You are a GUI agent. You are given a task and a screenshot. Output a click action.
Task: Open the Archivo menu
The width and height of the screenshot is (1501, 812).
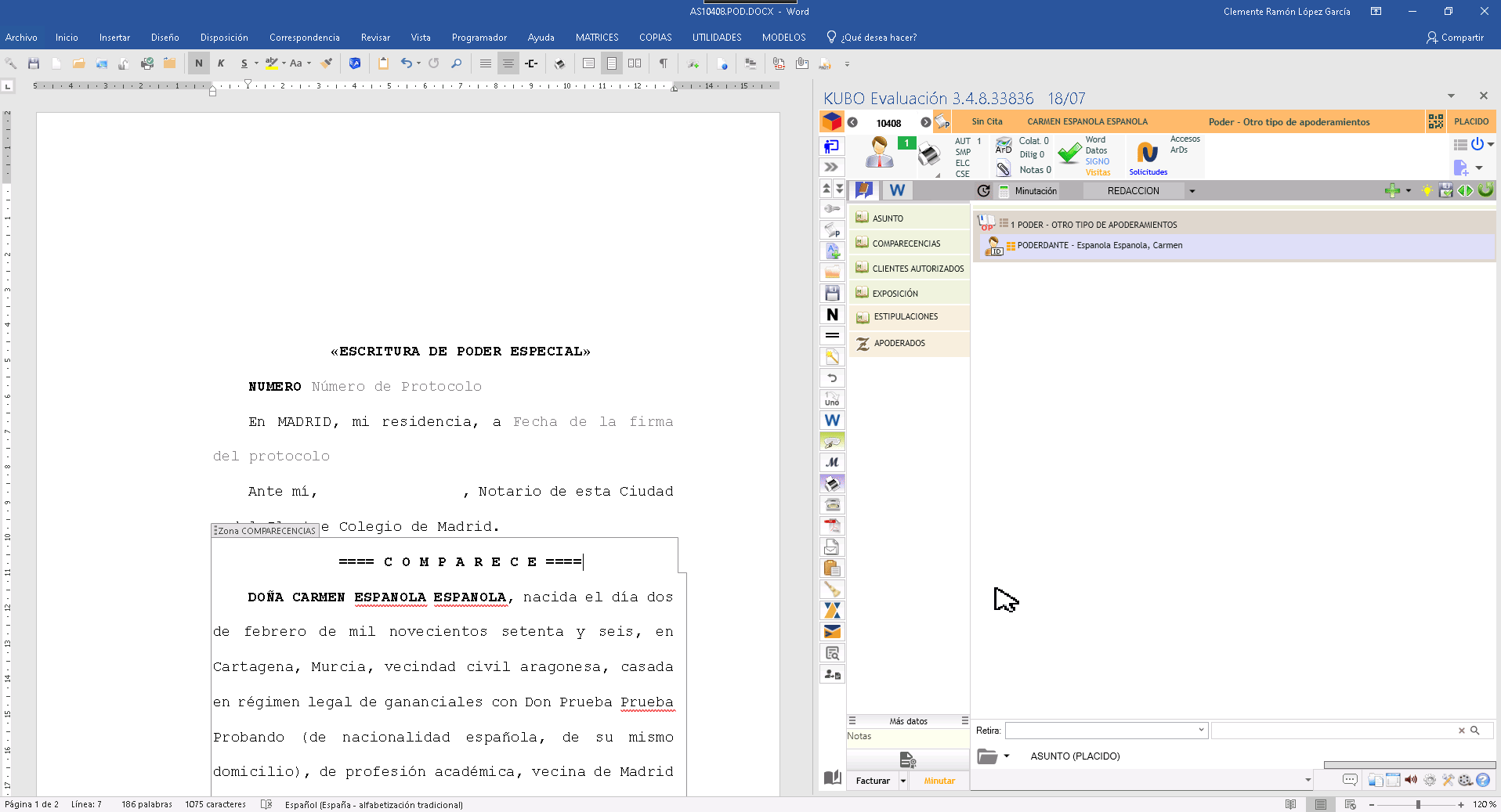tap(21, 37)
